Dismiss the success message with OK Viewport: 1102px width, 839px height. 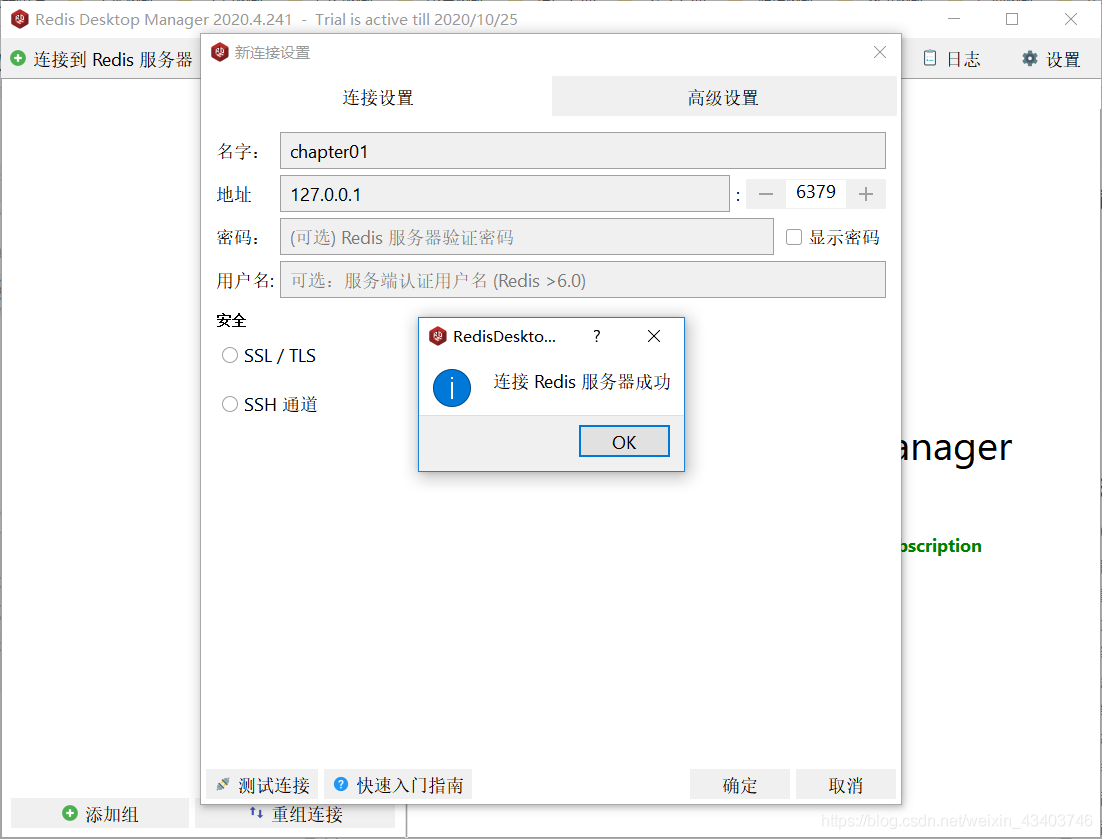624,440
